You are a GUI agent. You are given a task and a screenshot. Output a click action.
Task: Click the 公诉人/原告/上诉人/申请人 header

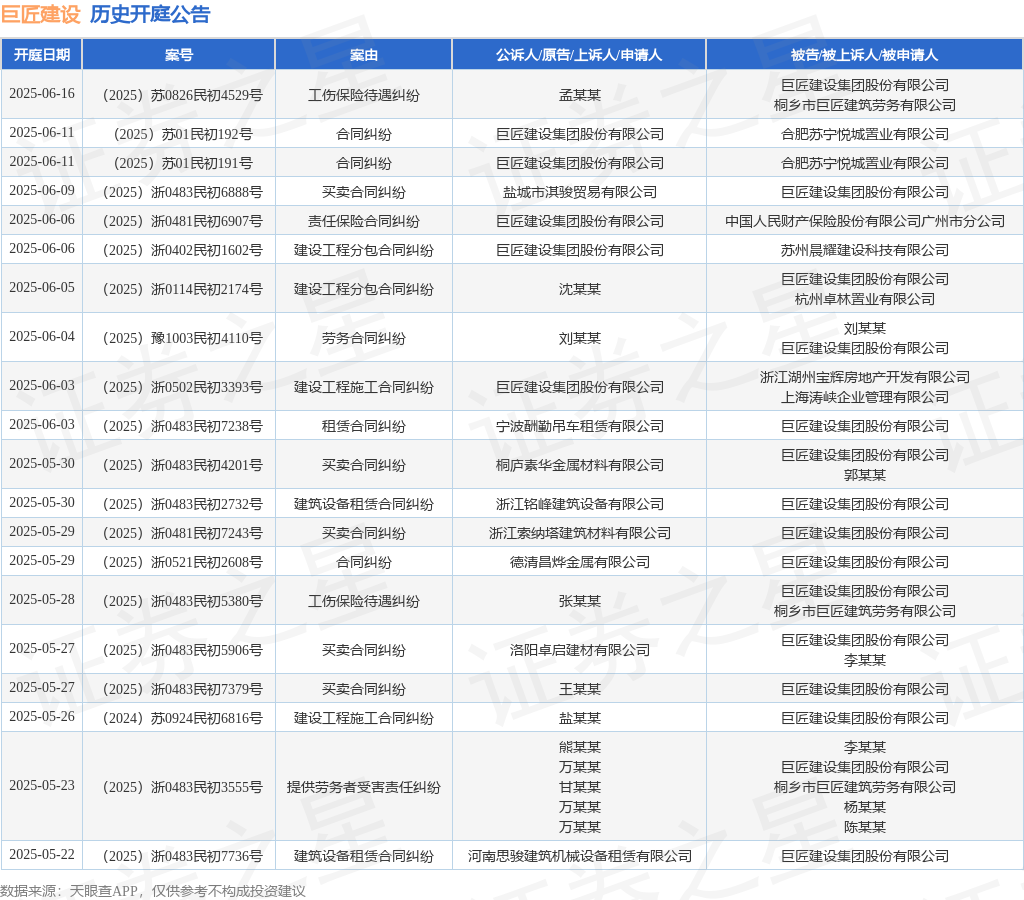pyautogui.click(x=579, y=55)
